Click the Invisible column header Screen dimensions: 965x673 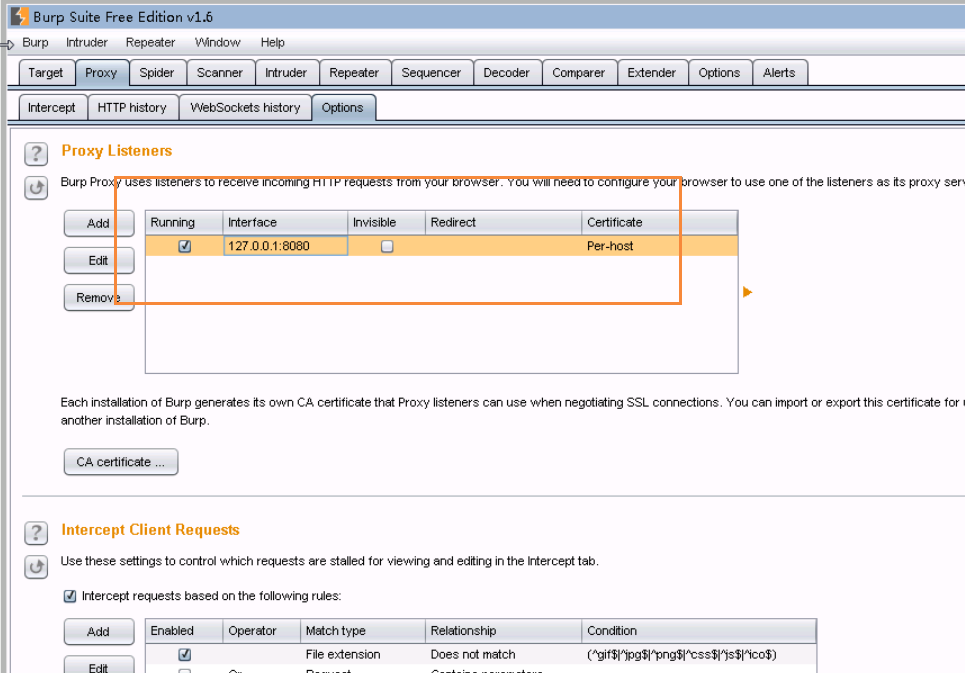click(x=386, y=222)
